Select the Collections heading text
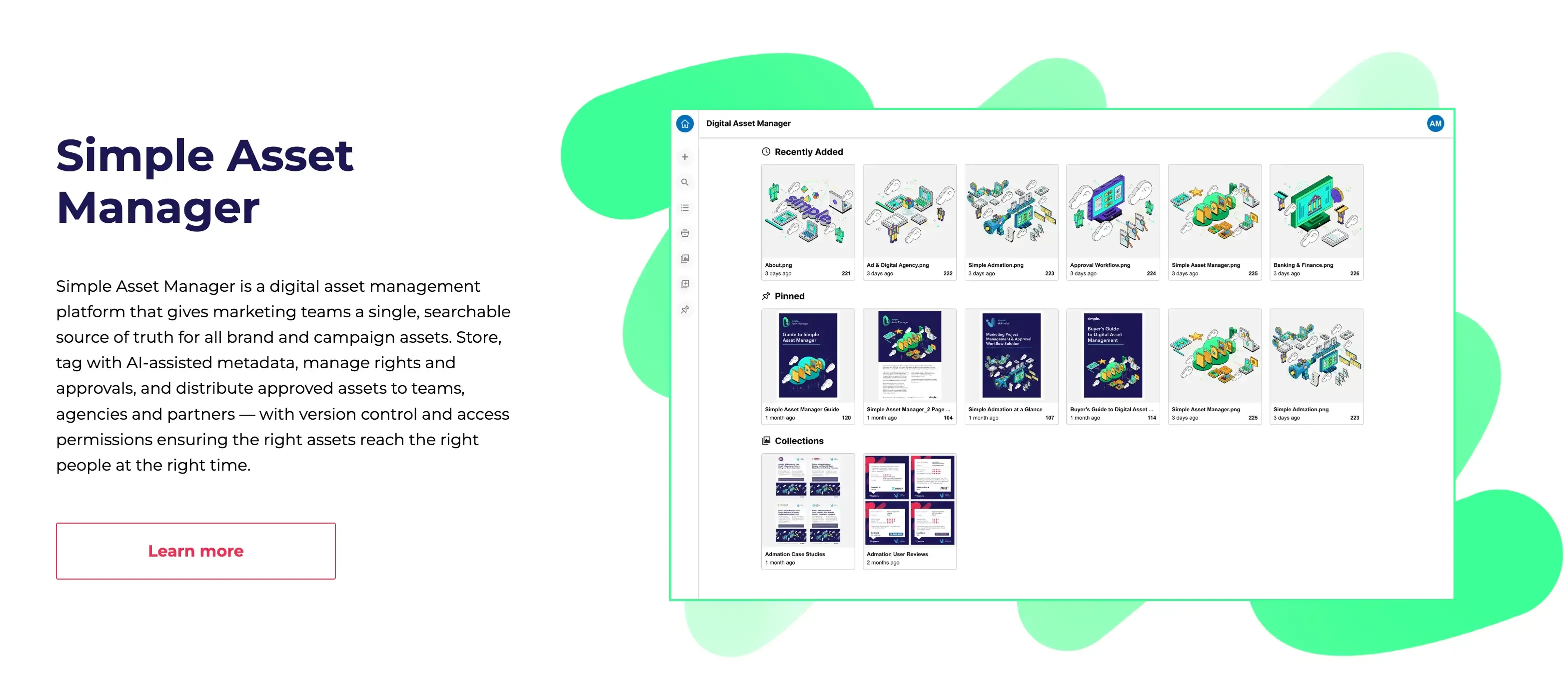1568x685 pixels. coord(799,441)
